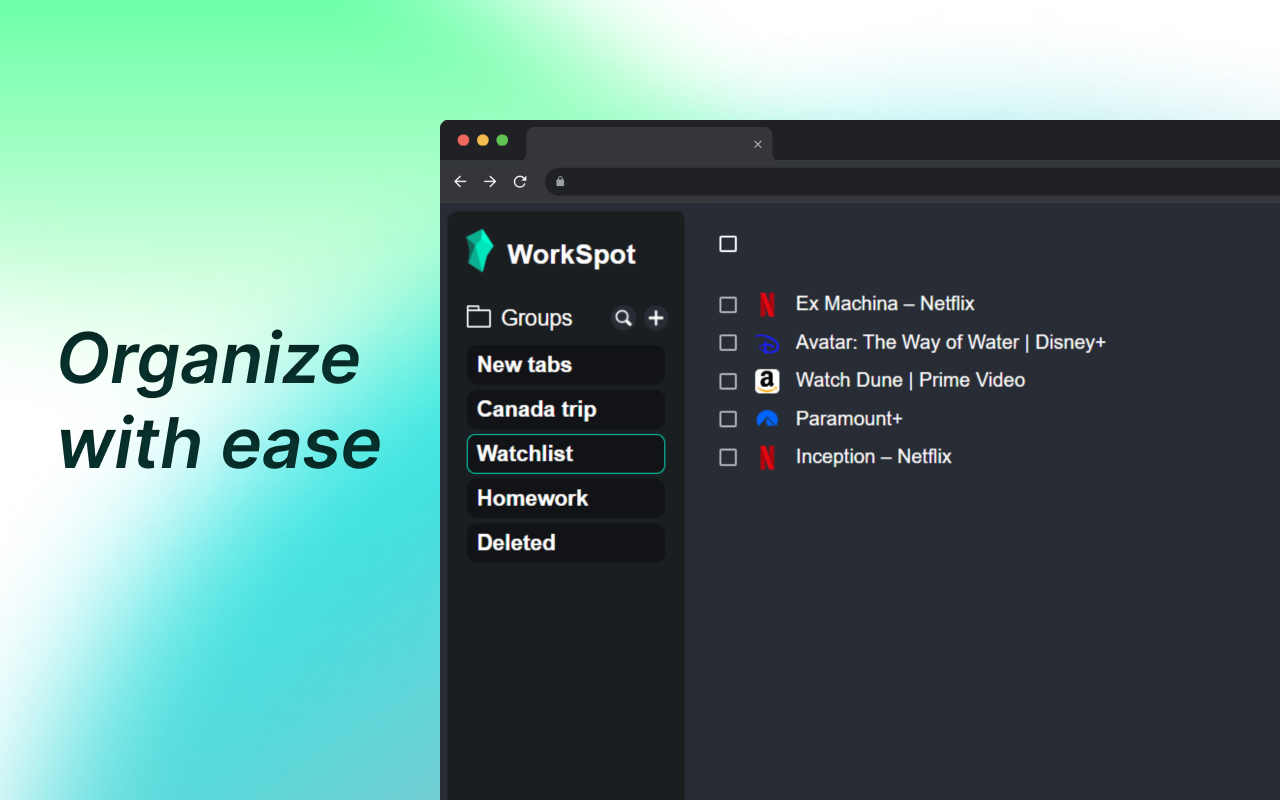The width and height of the screenshot is (1280, 800).
Task: Close the browser tab with X
Action: 758,144
